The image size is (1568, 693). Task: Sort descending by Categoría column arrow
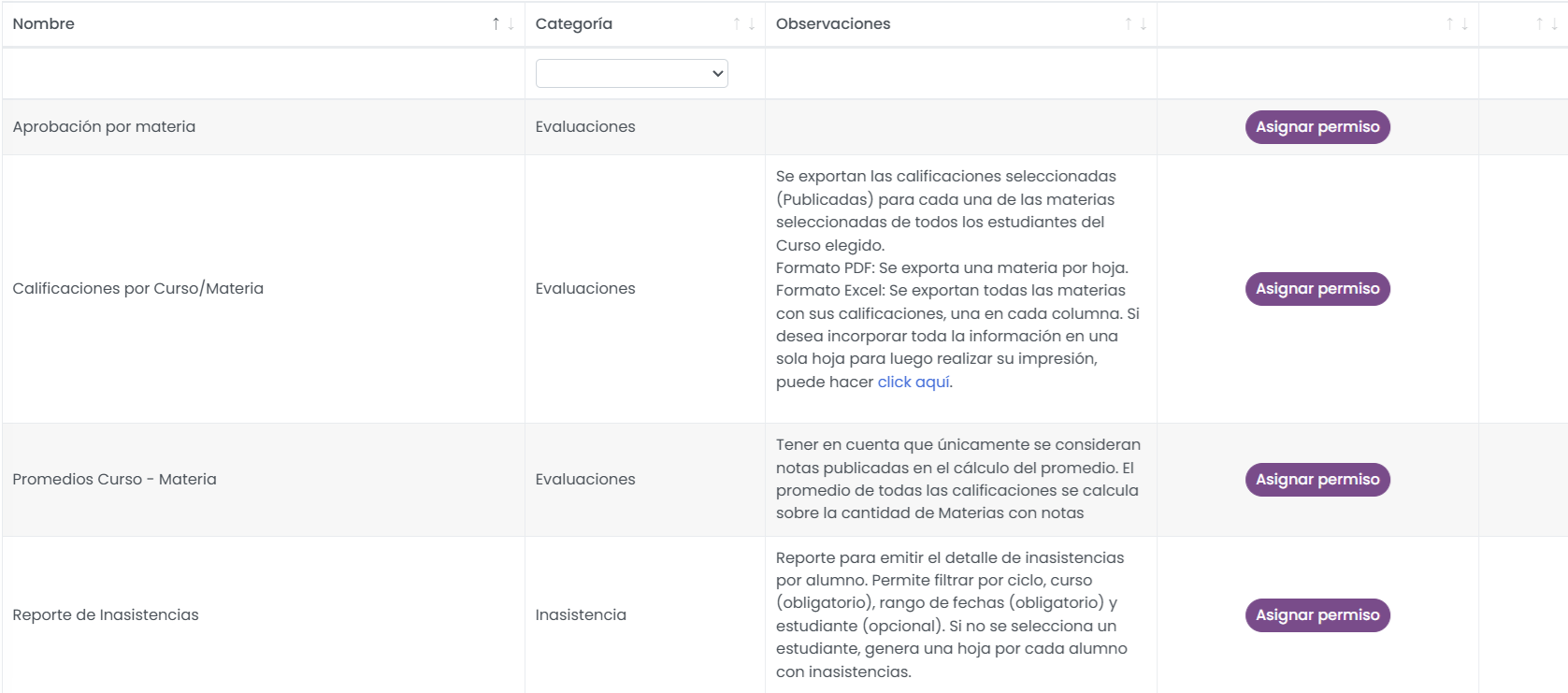[x=752, y=24]
